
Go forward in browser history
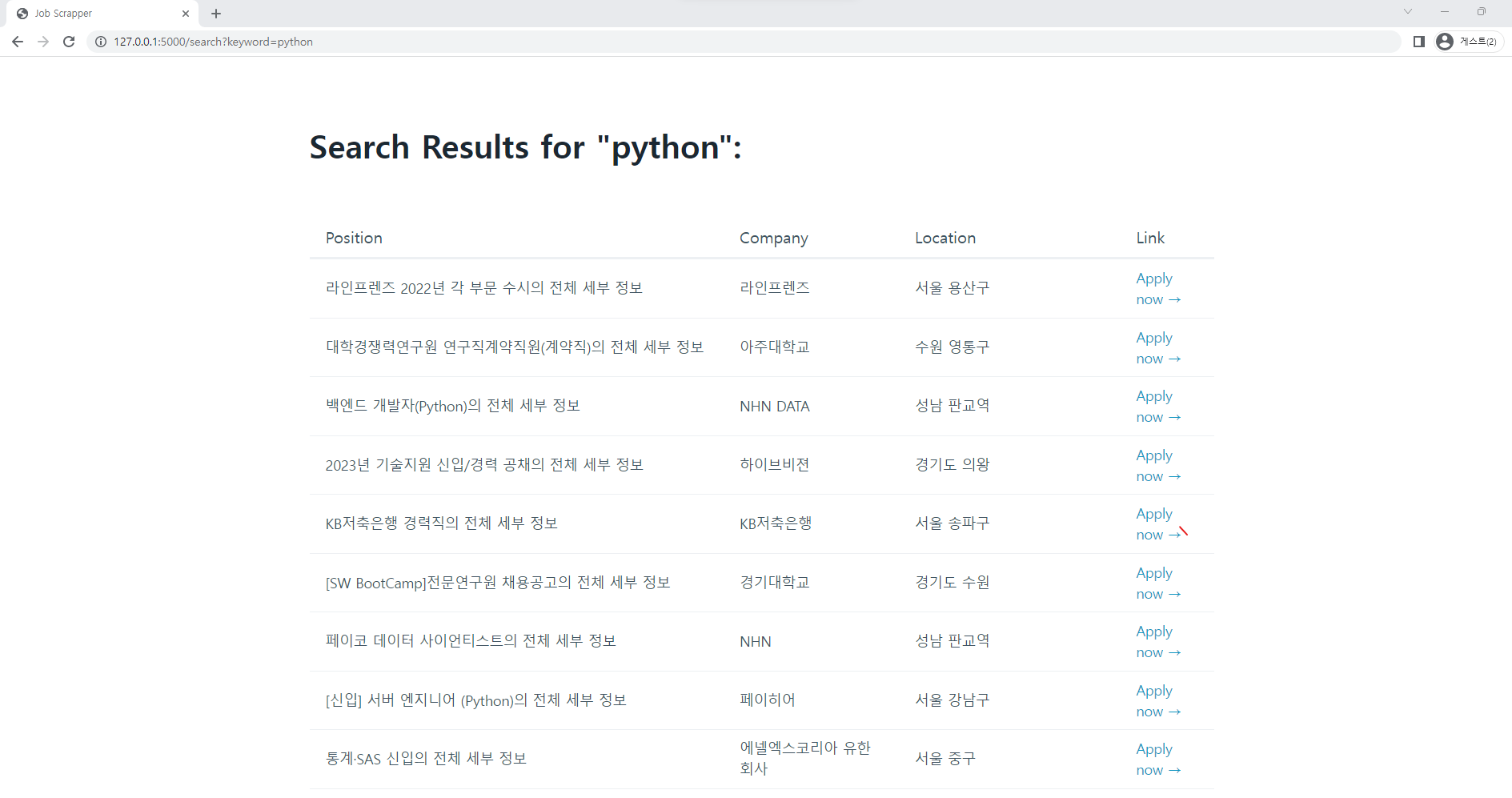[x=43, y=42]
